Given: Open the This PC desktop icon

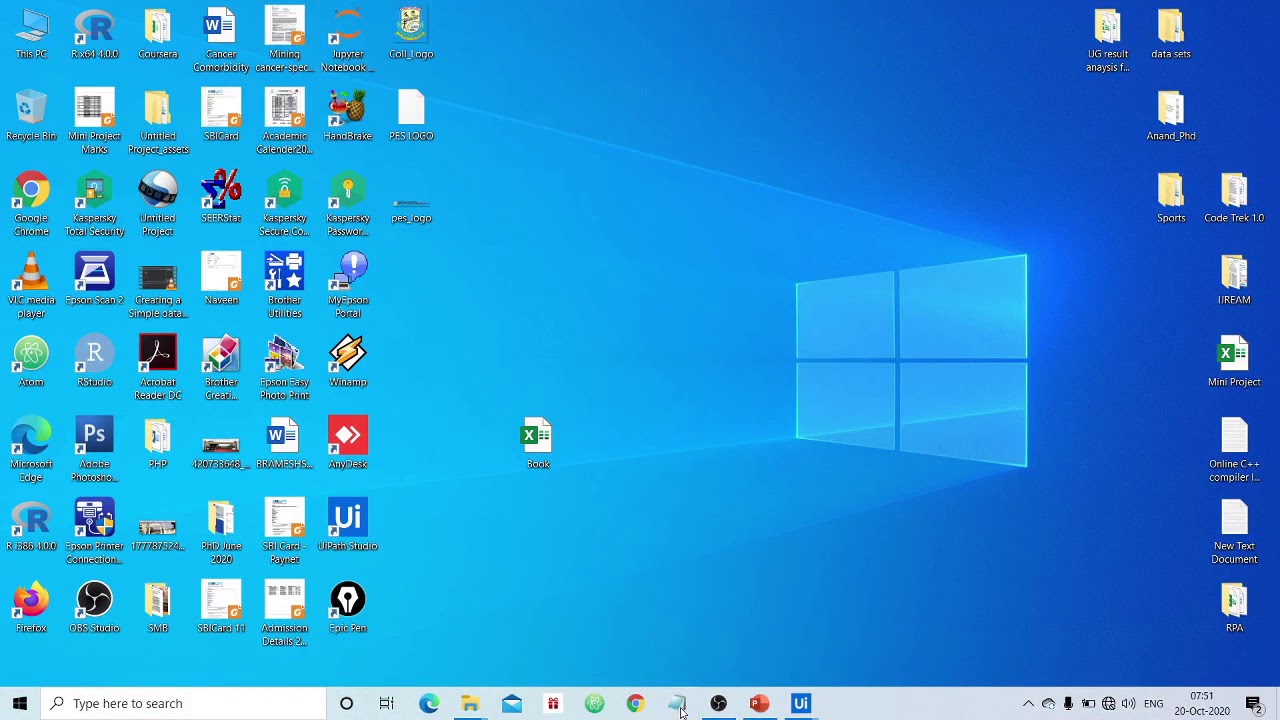Looking at the screenshot, I should click(x=31, y=35).
